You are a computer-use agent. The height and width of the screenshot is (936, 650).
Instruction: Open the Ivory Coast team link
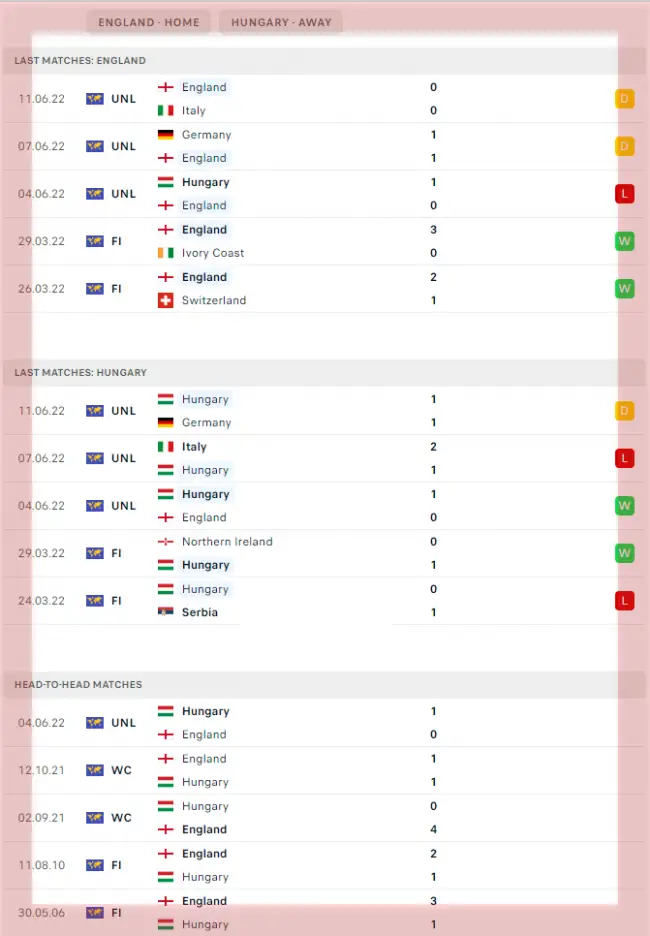pos(213,253)
